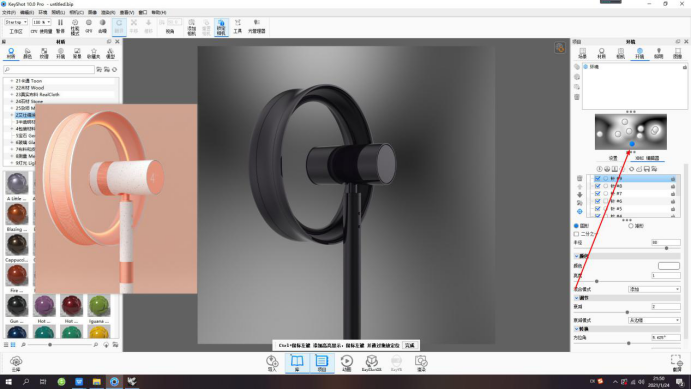
Task: Uncheck the visibility checkbox for pin 针 #8
Action: pos(598,186)
